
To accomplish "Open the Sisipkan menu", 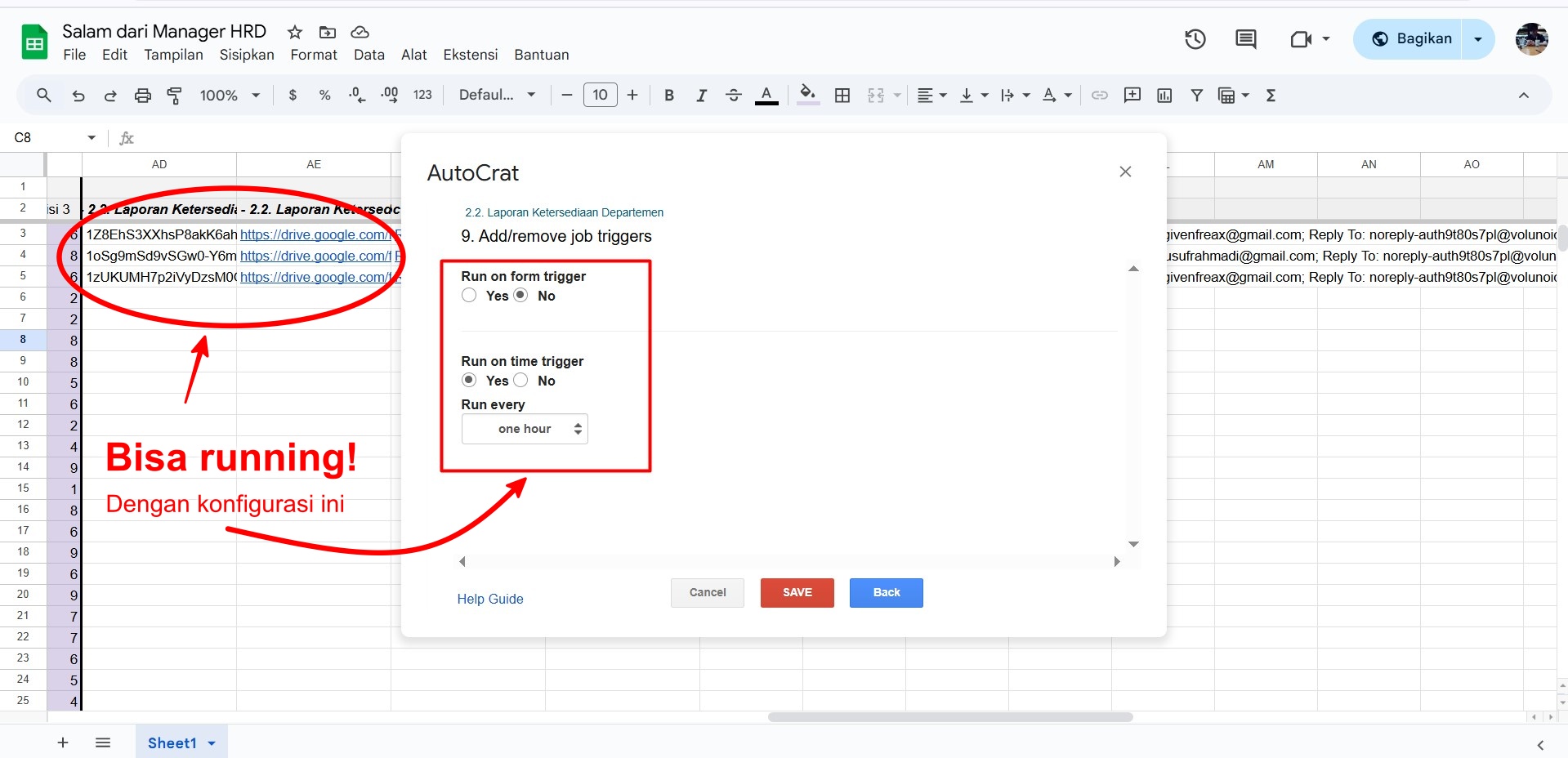I will point(247,55).
